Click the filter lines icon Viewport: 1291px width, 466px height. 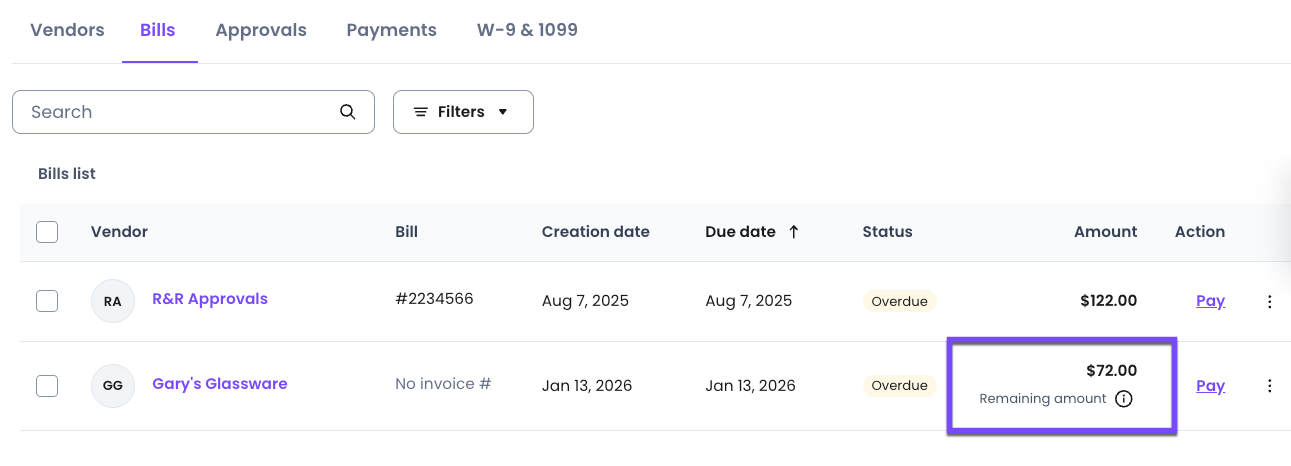[421, 112]
